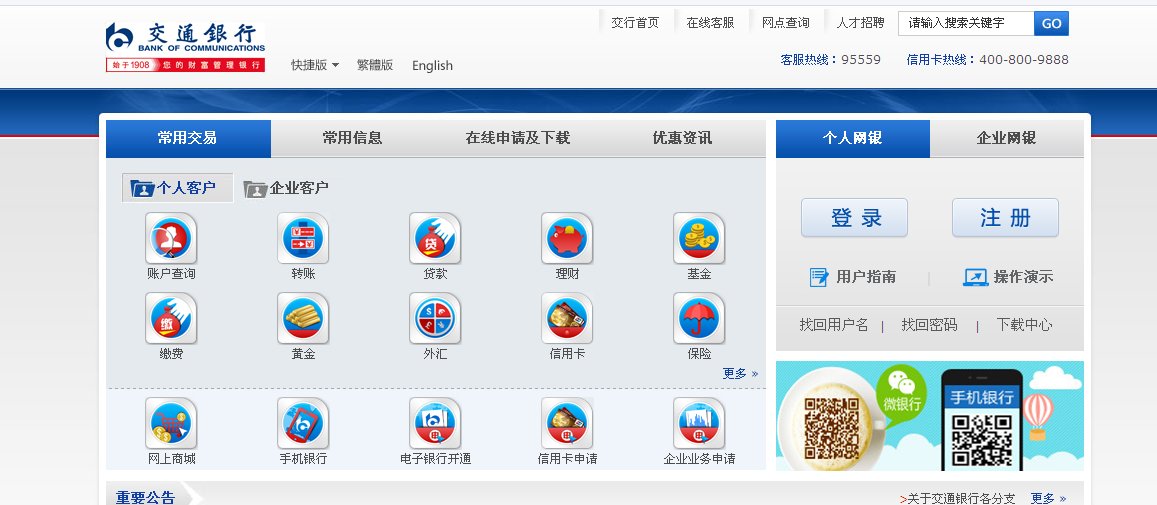Click the 信用卡申请 card application icon
Screen dimensions: 1157x505
567,424
